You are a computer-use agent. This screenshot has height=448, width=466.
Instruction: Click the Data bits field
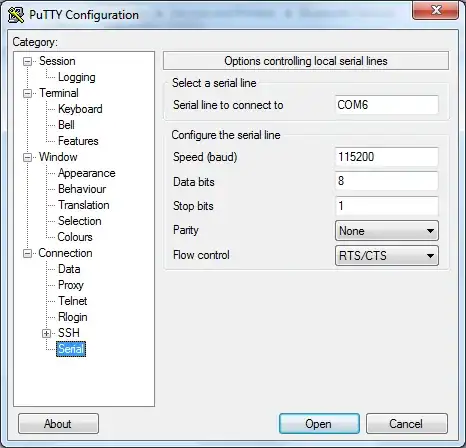pyautogui.click(x=387, y=181)
